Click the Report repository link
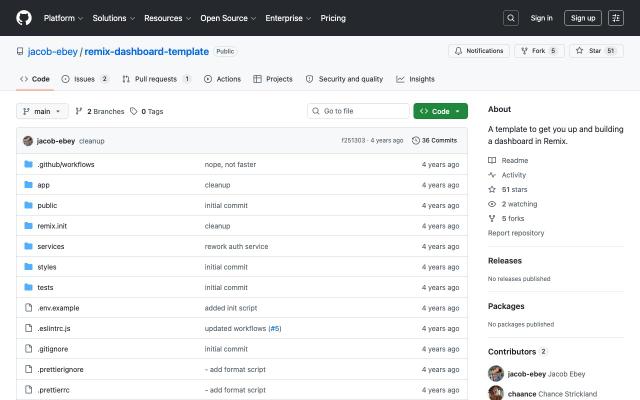This screenshot has width=640, height=400. click(516, 233)
